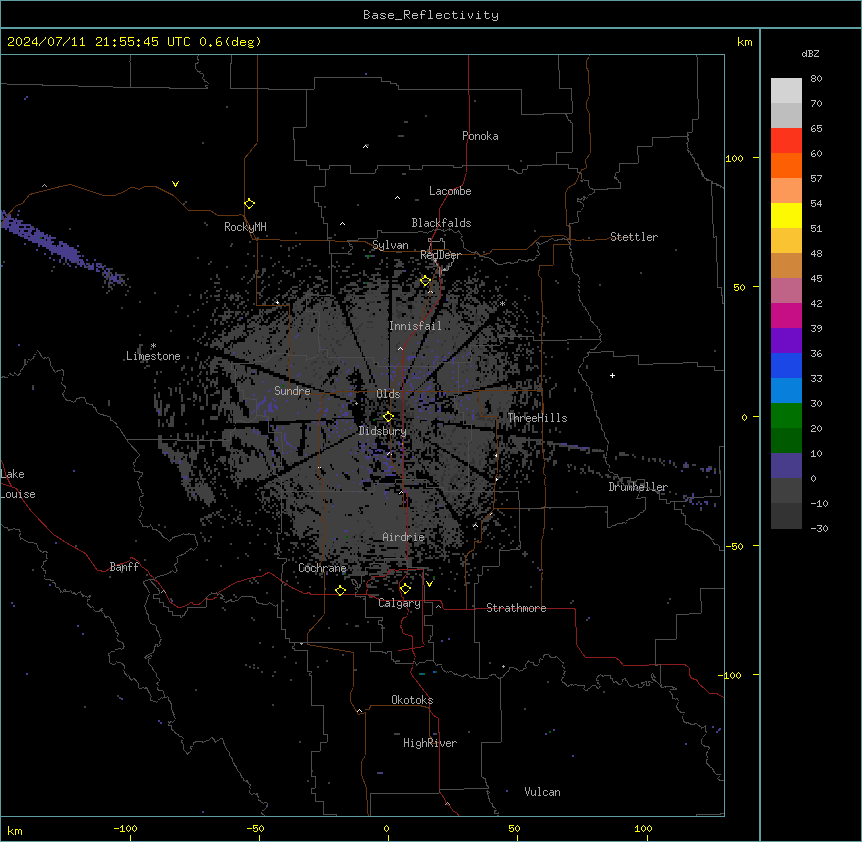
Task: Click the yellow diamond marker near RockyMH
Action: click(250, 204)
